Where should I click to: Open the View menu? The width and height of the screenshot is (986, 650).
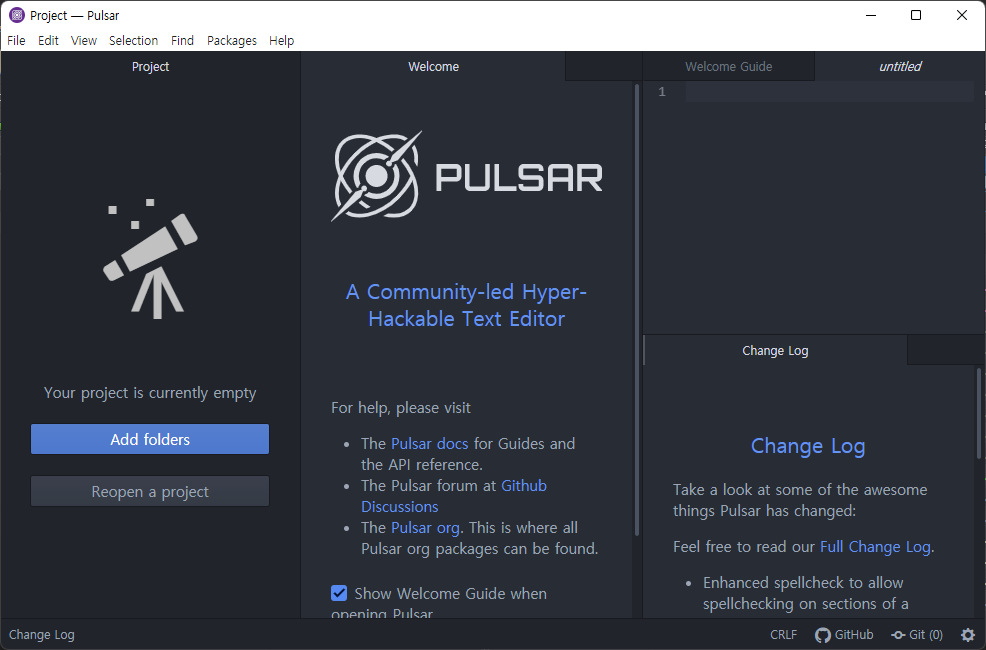tap(84, 40)
